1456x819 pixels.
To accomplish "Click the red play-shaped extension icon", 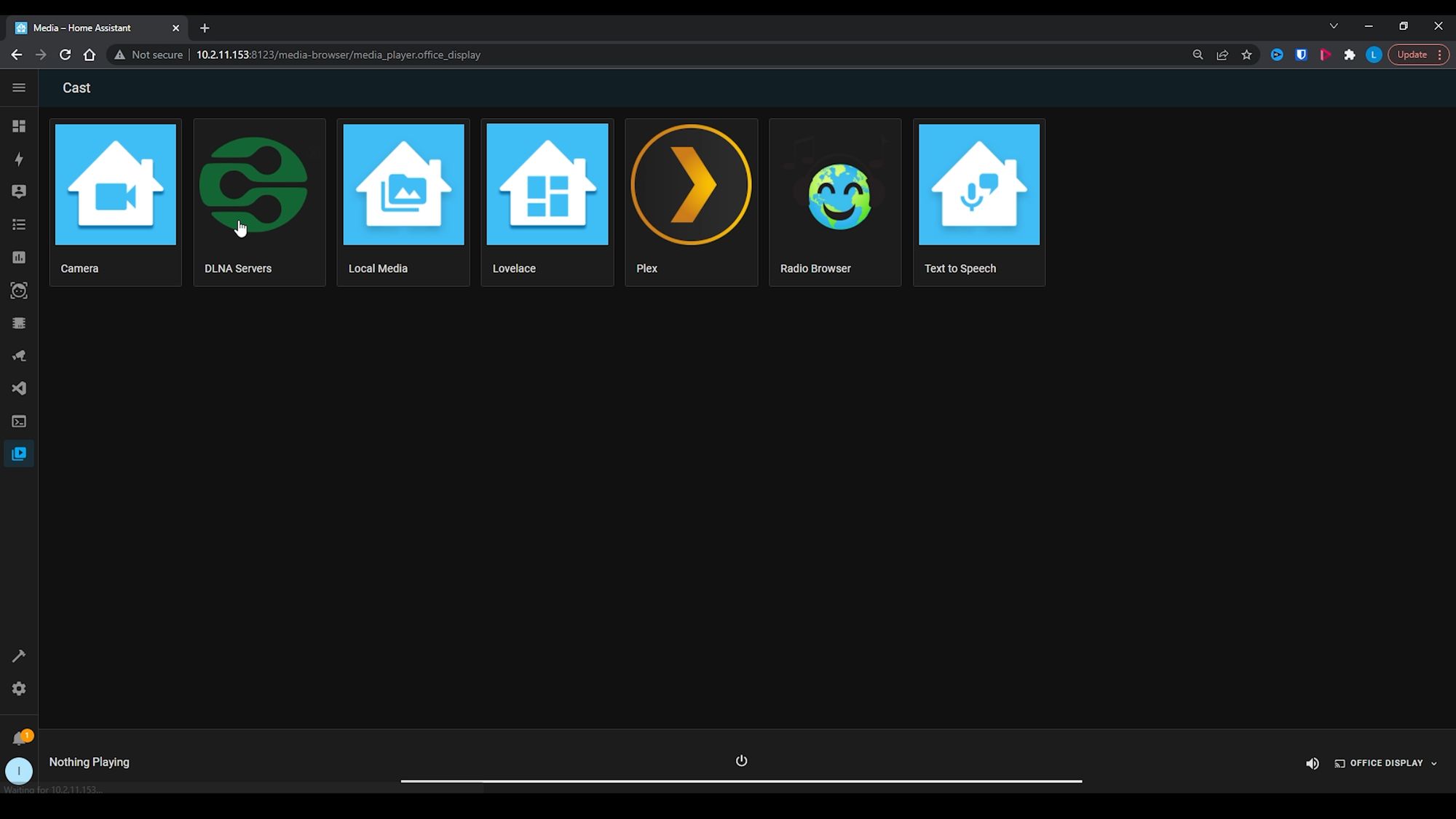I will tap(1326, 55).
